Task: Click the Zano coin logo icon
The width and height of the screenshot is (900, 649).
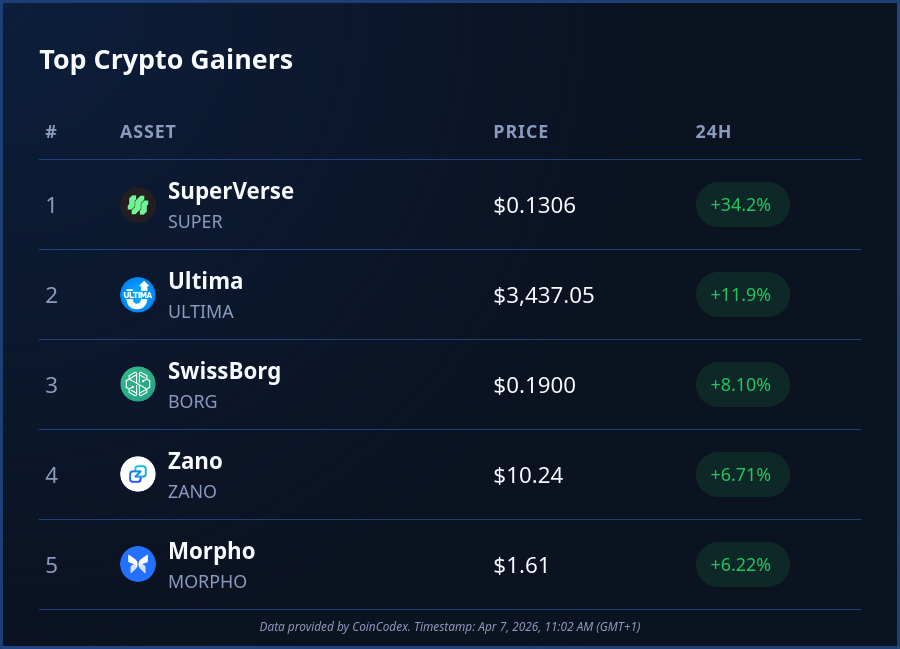Action: coord(138,475)
